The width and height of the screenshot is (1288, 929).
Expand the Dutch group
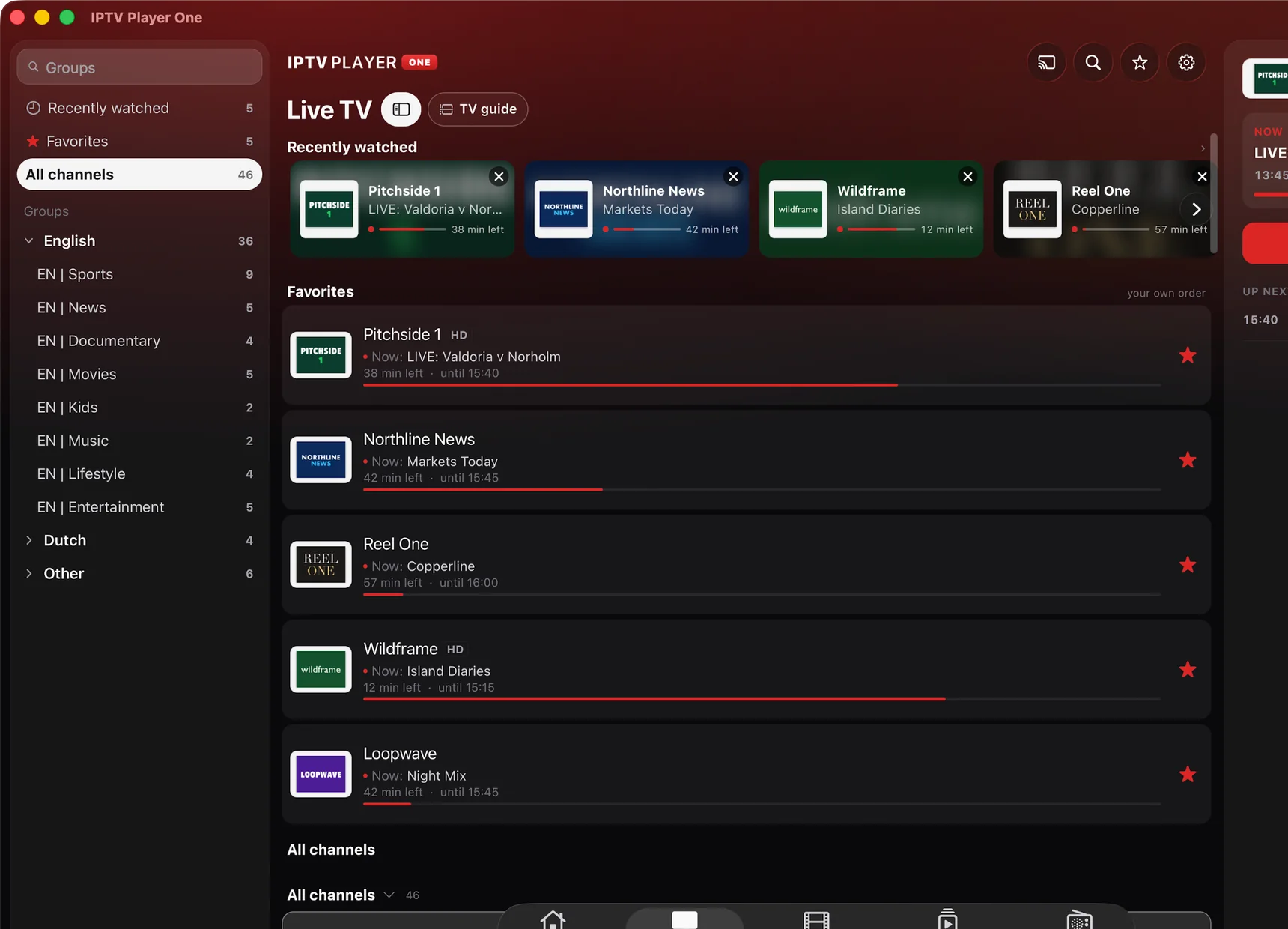(29, 540)
